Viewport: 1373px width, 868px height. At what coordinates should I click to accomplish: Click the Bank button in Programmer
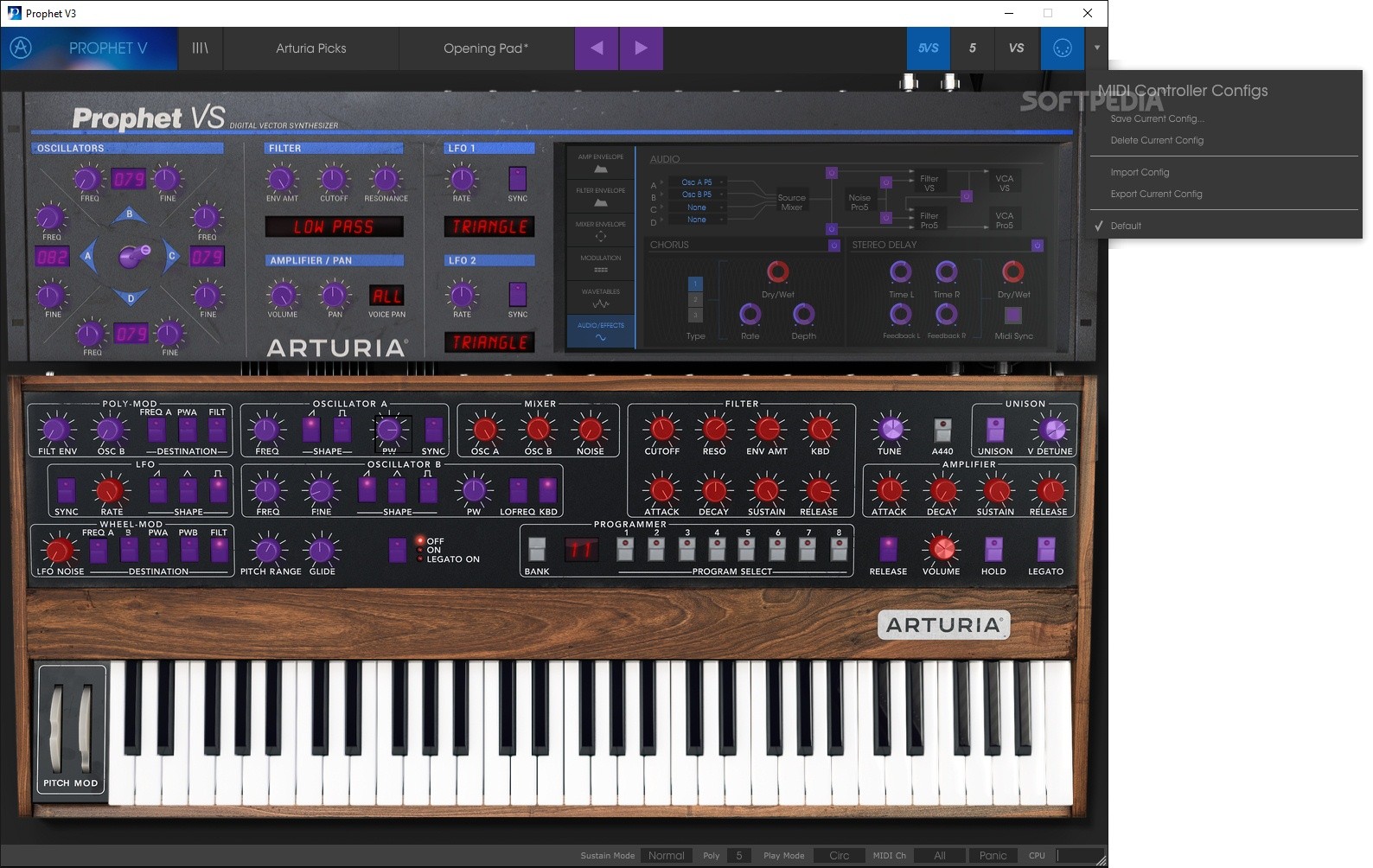pyautogui.click(x=537, y=549)
